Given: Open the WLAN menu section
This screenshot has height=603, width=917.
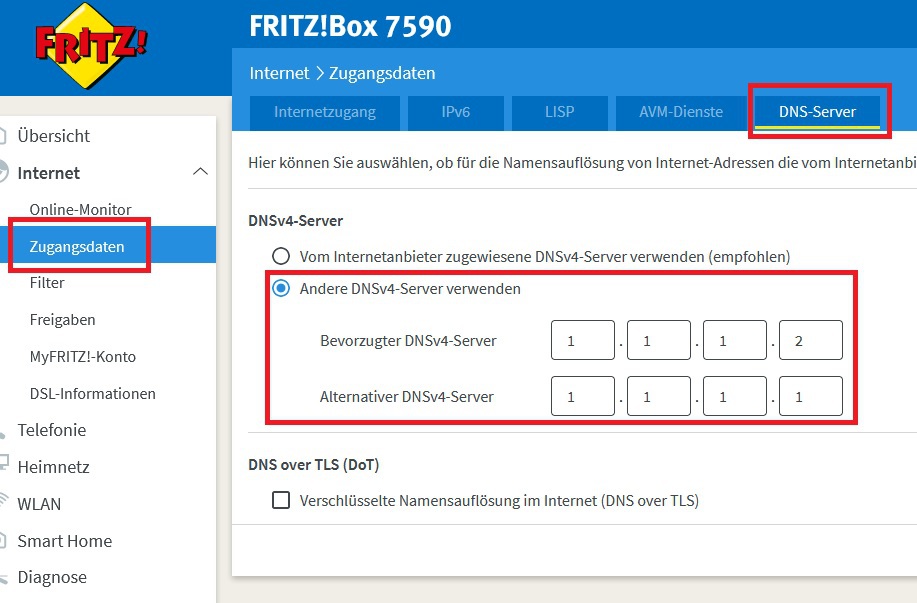Looking at the screenshot, I should tap(39, 504).
